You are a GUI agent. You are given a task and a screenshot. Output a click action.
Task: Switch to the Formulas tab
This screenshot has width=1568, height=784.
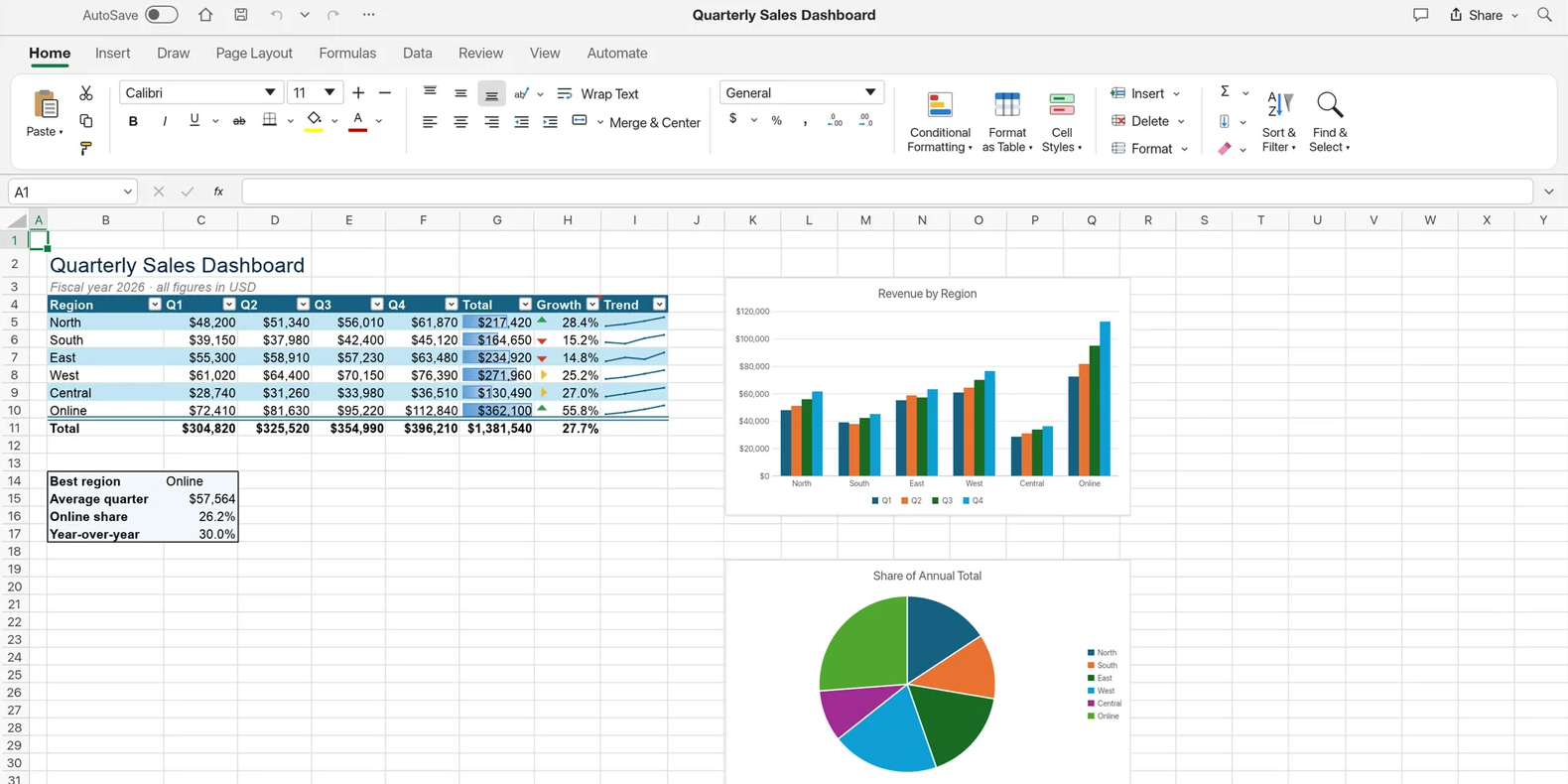[x=347, y=54]
